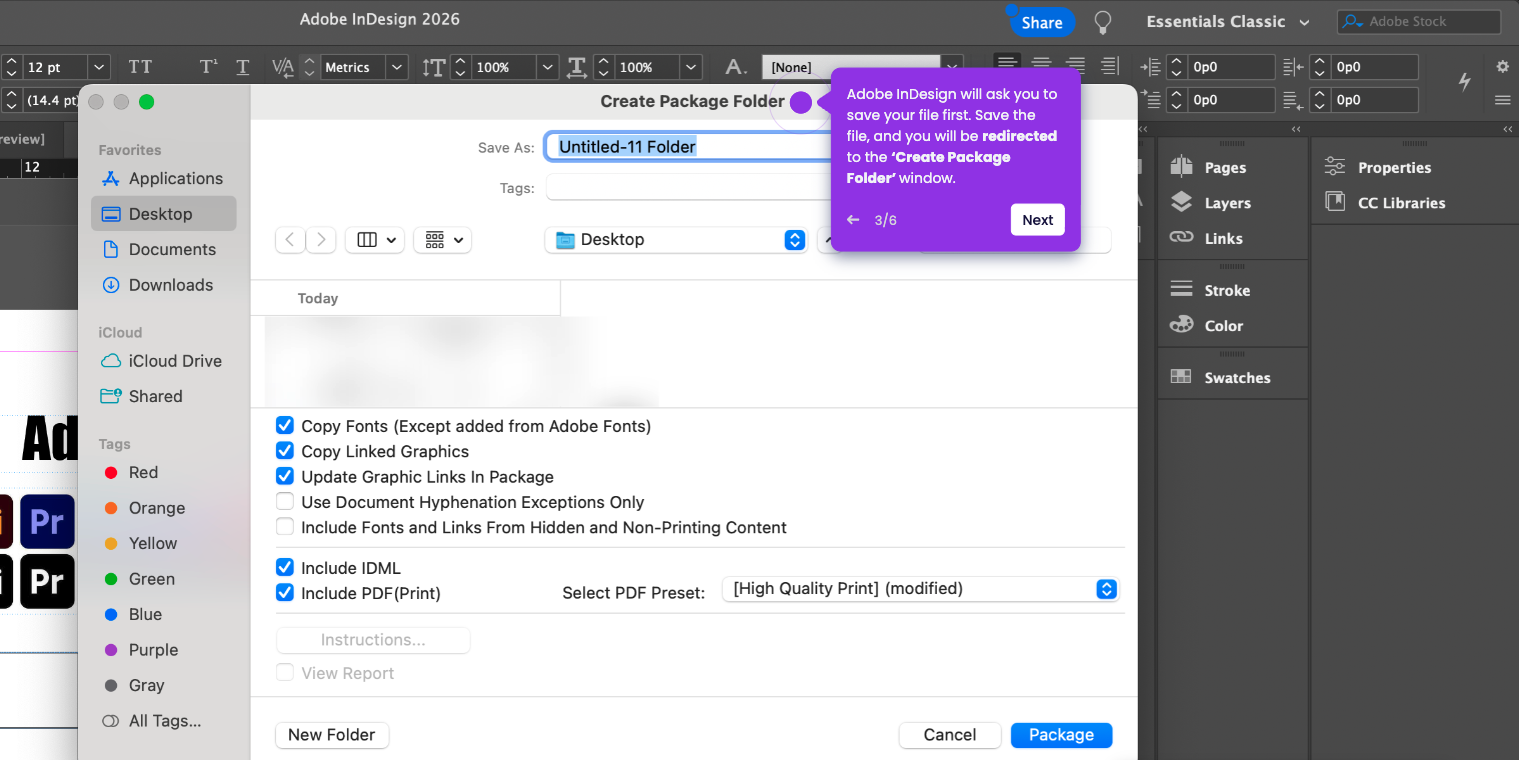1519x760 pixels.
Task: Select Documents in Favorites sidebar
Action: point(163,249)
